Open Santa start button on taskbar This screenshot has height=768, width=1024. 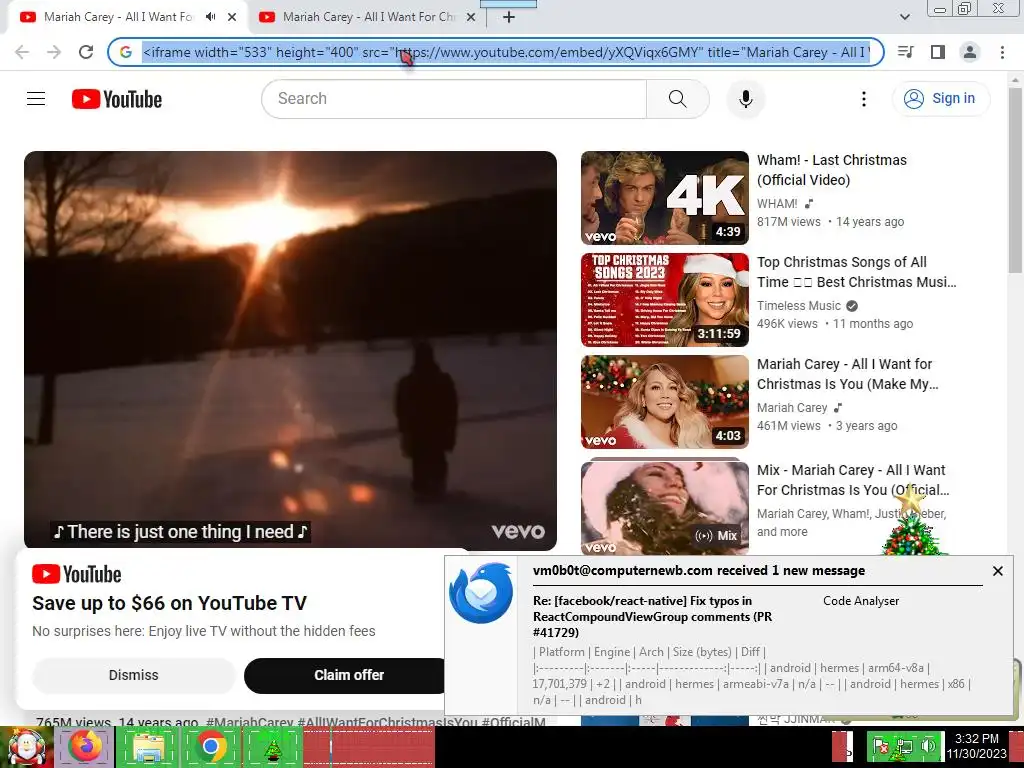click(x=26, y=746)
